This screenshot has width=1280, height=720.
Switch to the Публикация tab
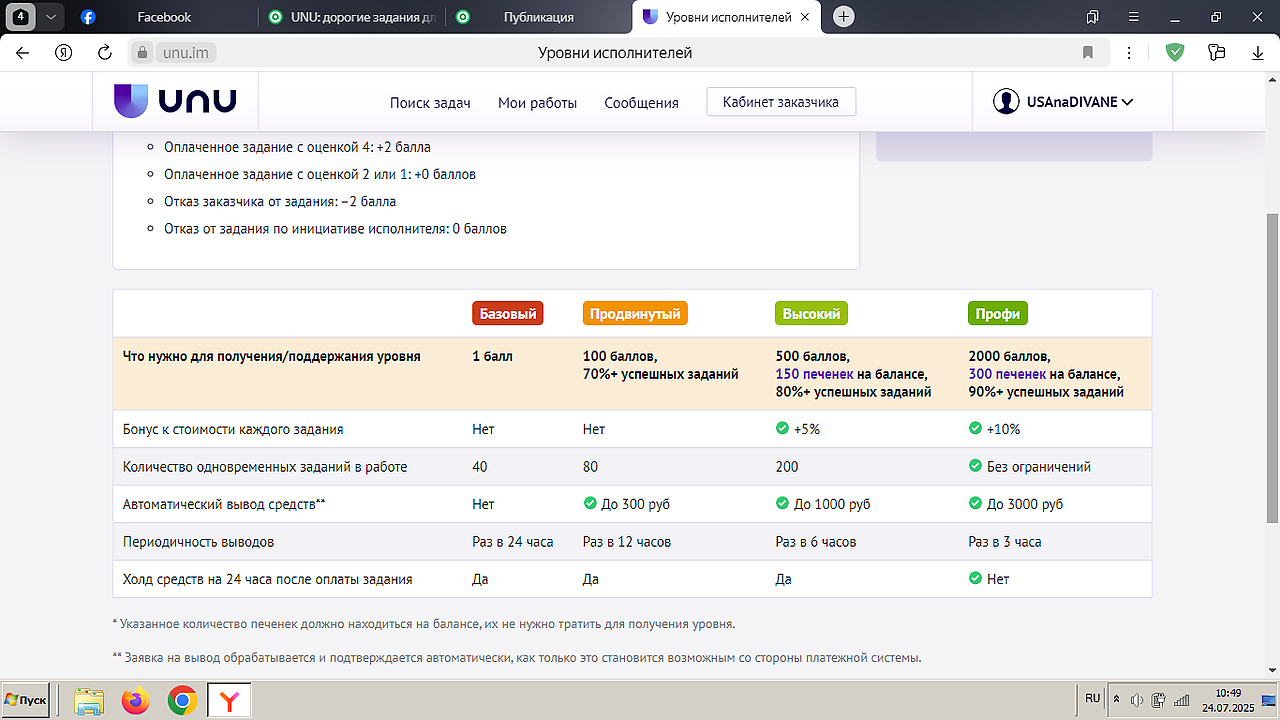[538, 17]
